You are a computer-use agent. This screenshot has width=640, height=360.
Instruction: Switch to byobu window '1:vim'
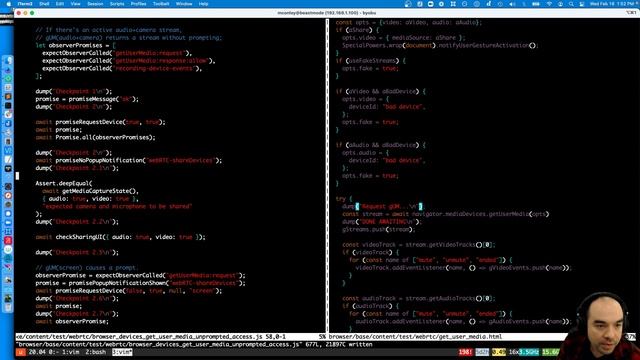pyautogui.click(x=71, y=352)
